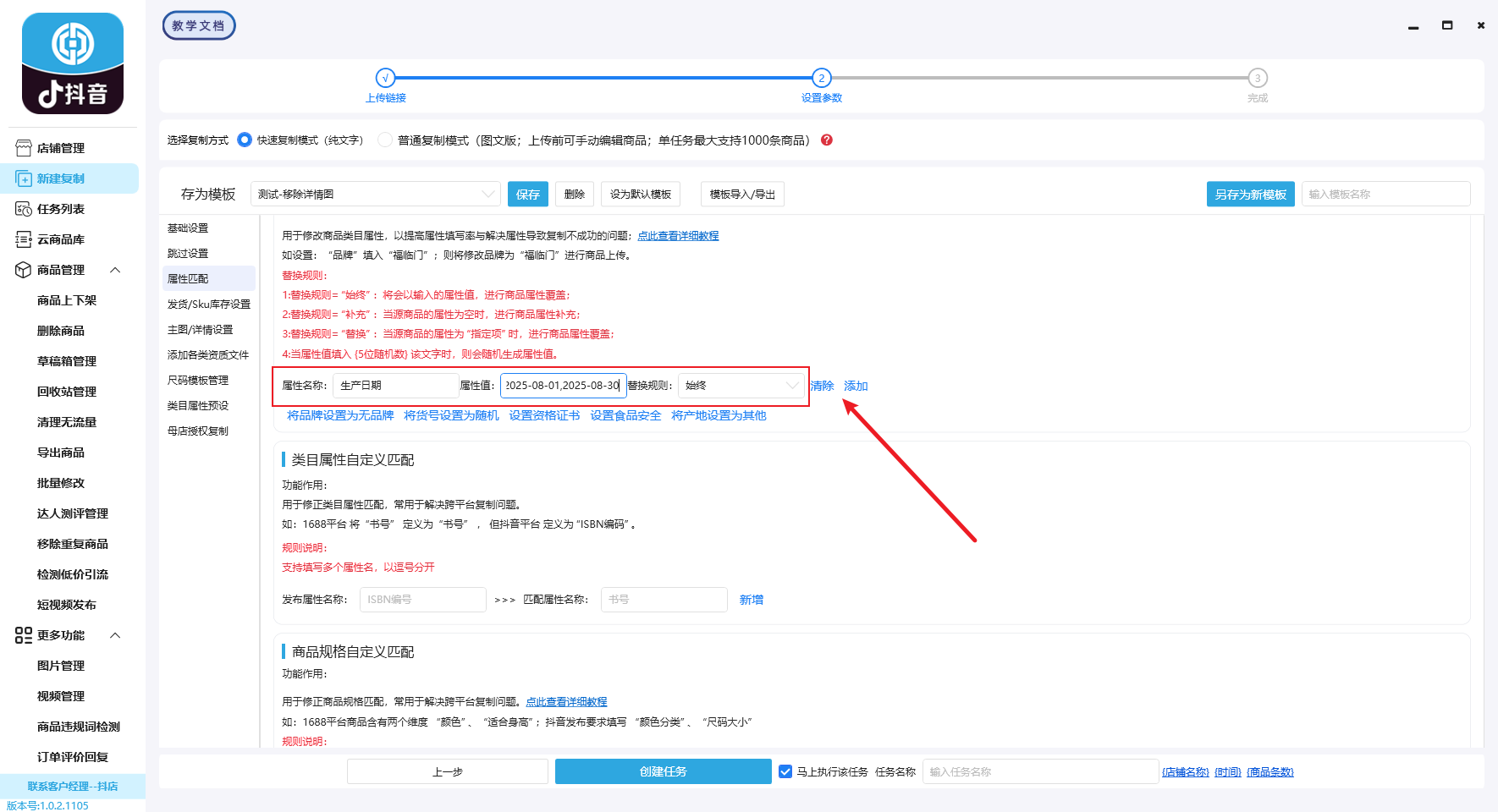Image resolution: width=1498 pixels, height=812 pixels.
Task: Open 图片管理 in sidebar
Action: pyautogui.click(x=61, y=666)
